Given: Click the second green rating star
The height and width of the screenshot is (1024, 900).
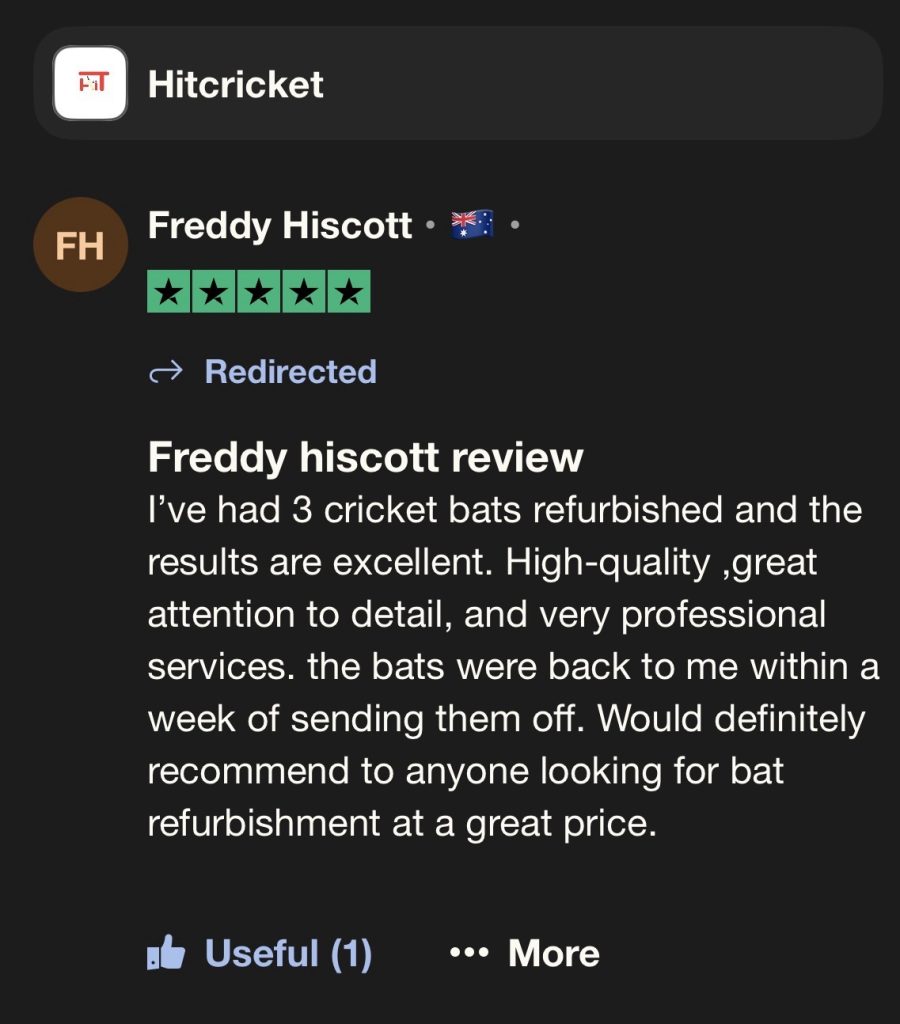Looking at the screenshot, I should [214, 292].
